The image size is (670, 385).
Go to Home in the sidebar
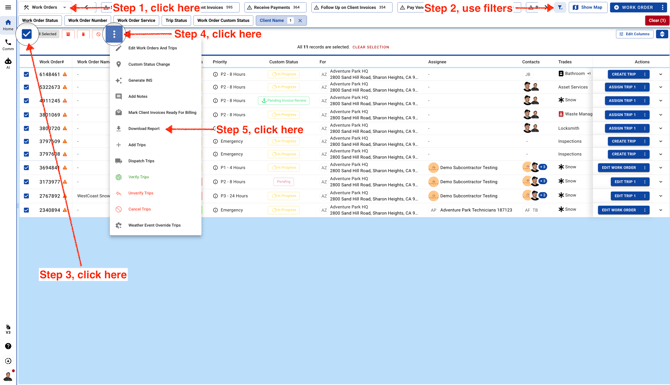click(8, 25)
